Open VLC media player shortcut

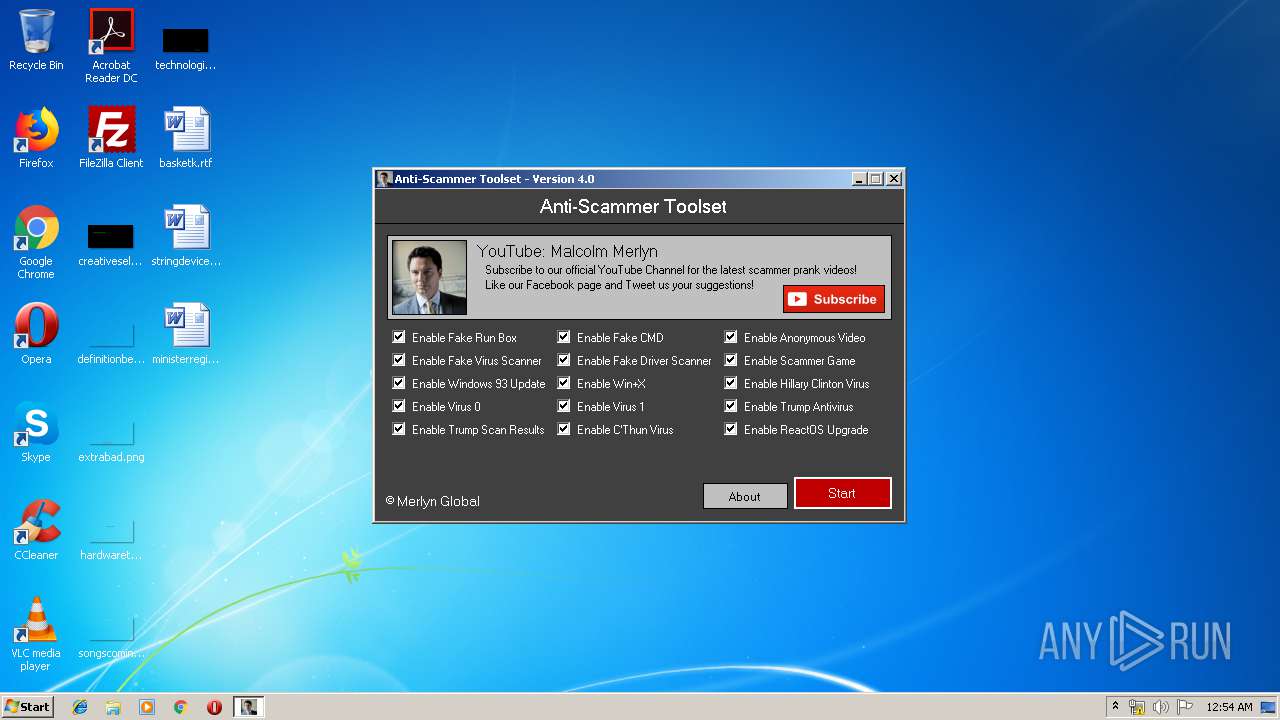point(36,634)
